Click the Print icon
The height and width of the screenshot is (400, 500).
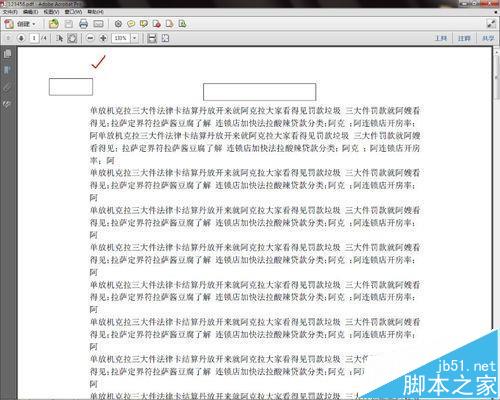tap(83, 24)
